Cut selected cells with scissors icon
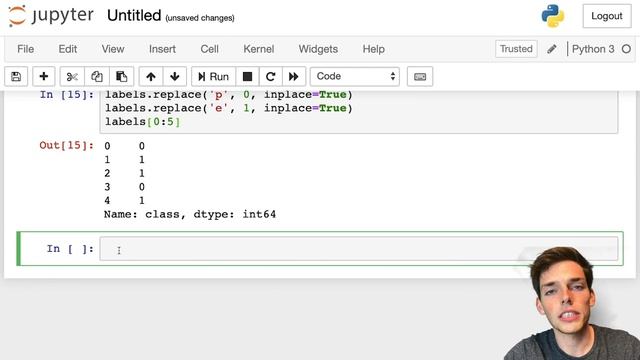Image resolution: width=640 pixels, height=360 pixels. 72,76
